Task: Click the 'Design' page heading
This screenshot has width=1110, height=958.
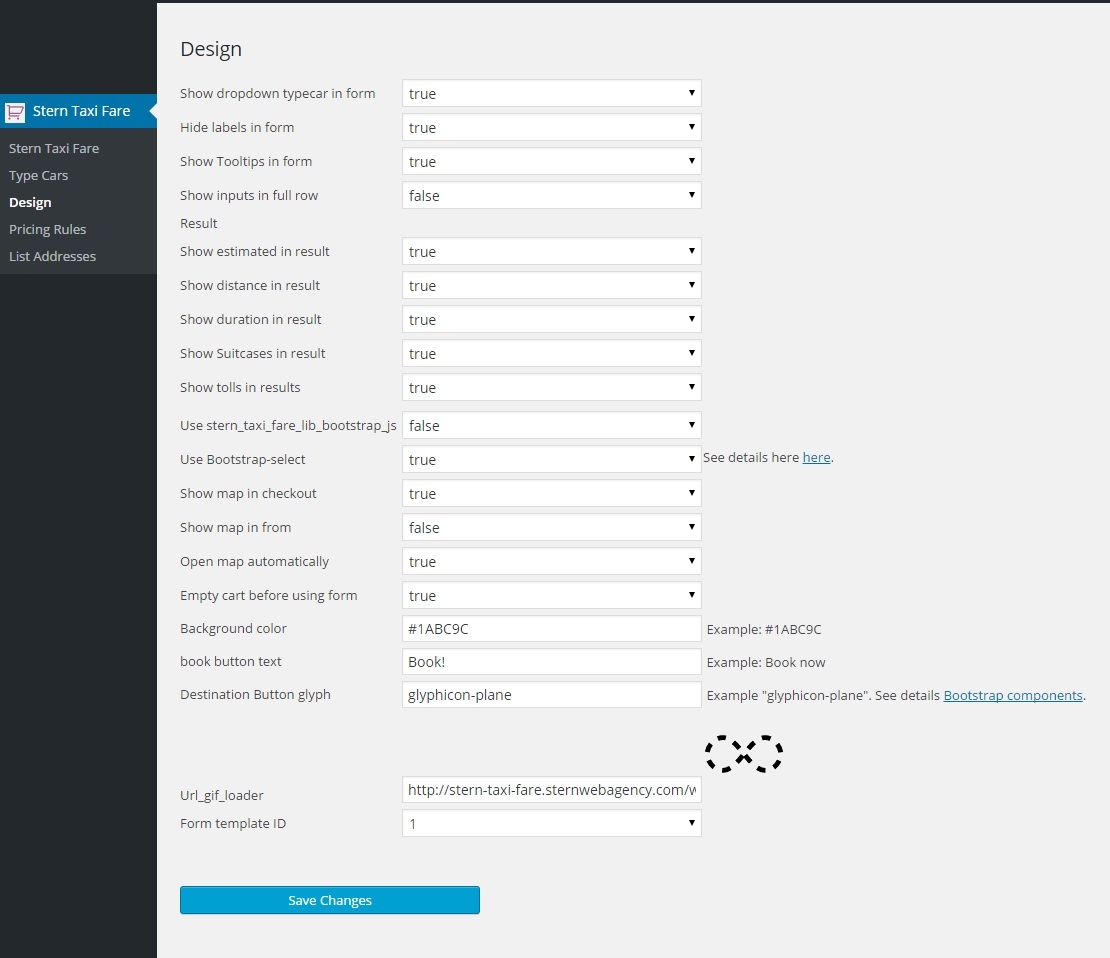Action: [x=211, y=49]
